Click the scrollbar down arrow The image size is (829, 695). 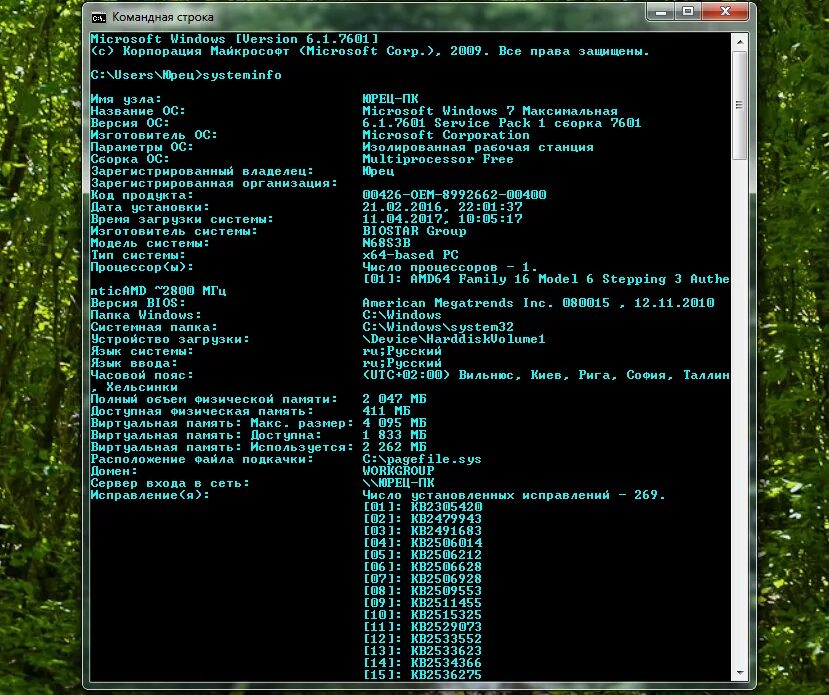[739, 673]
